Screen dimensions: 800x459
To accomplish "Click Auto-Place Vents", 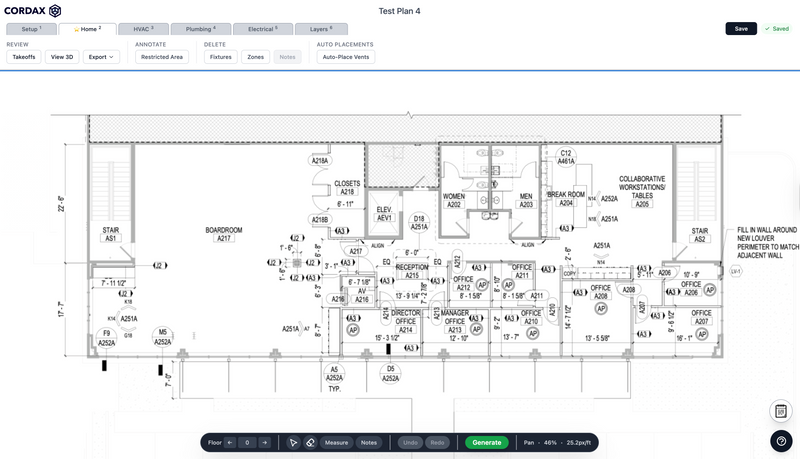I will 346,57.
